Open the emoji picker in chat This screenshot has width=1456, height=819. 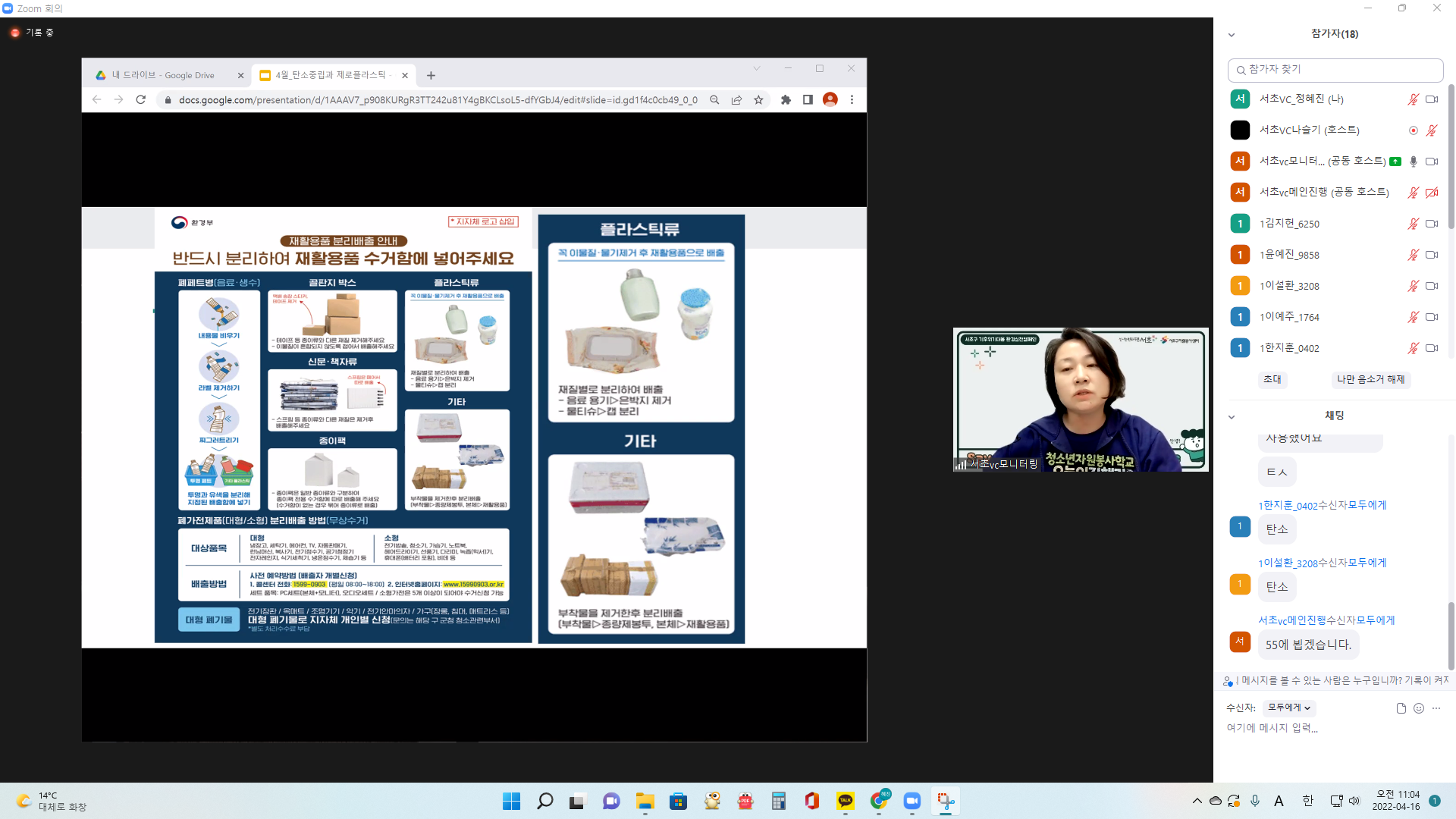click(x=1419, y=708)
